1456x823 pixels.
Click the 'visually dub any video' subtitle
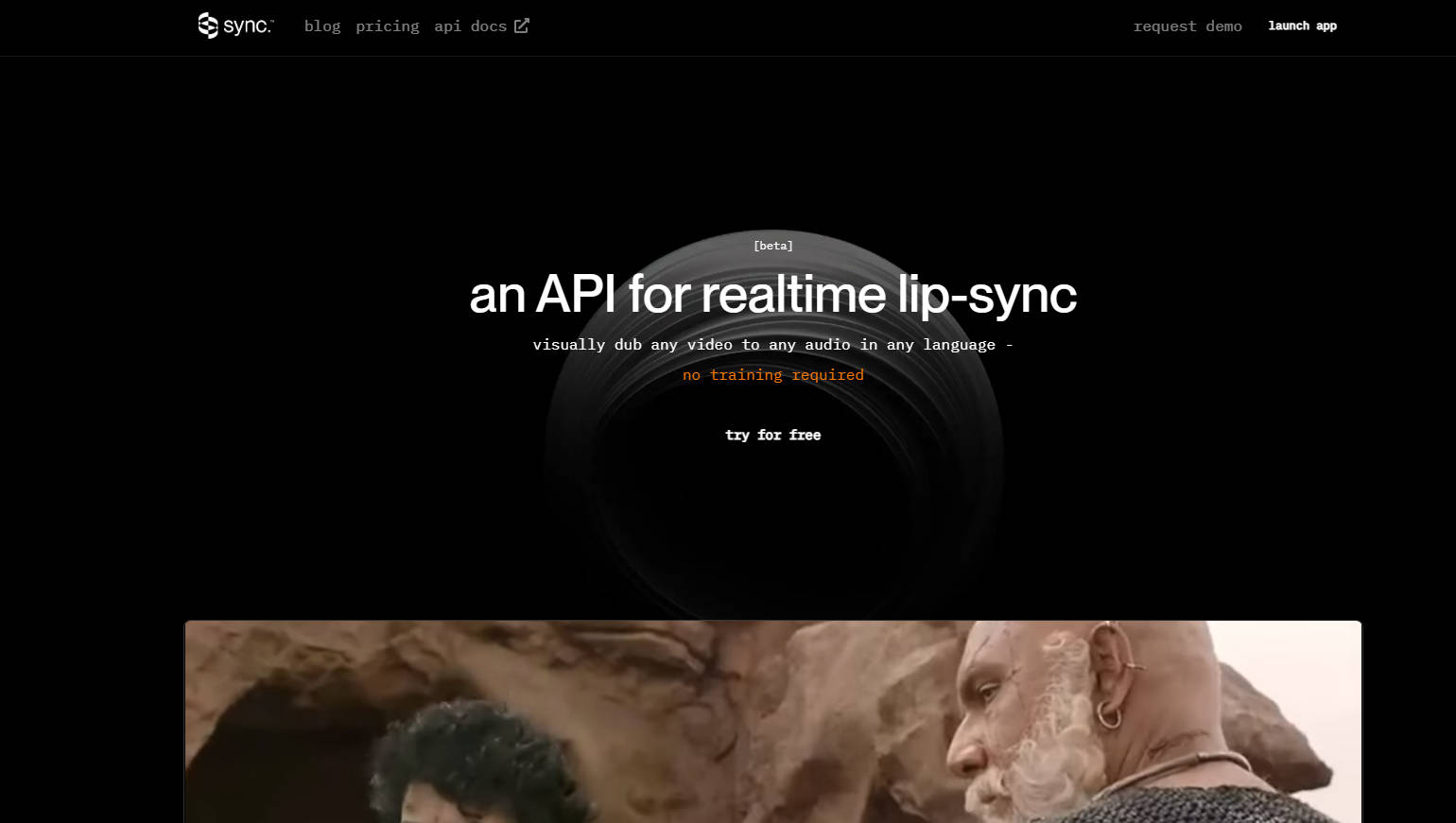pyautogui.click(x=772, y=345)
